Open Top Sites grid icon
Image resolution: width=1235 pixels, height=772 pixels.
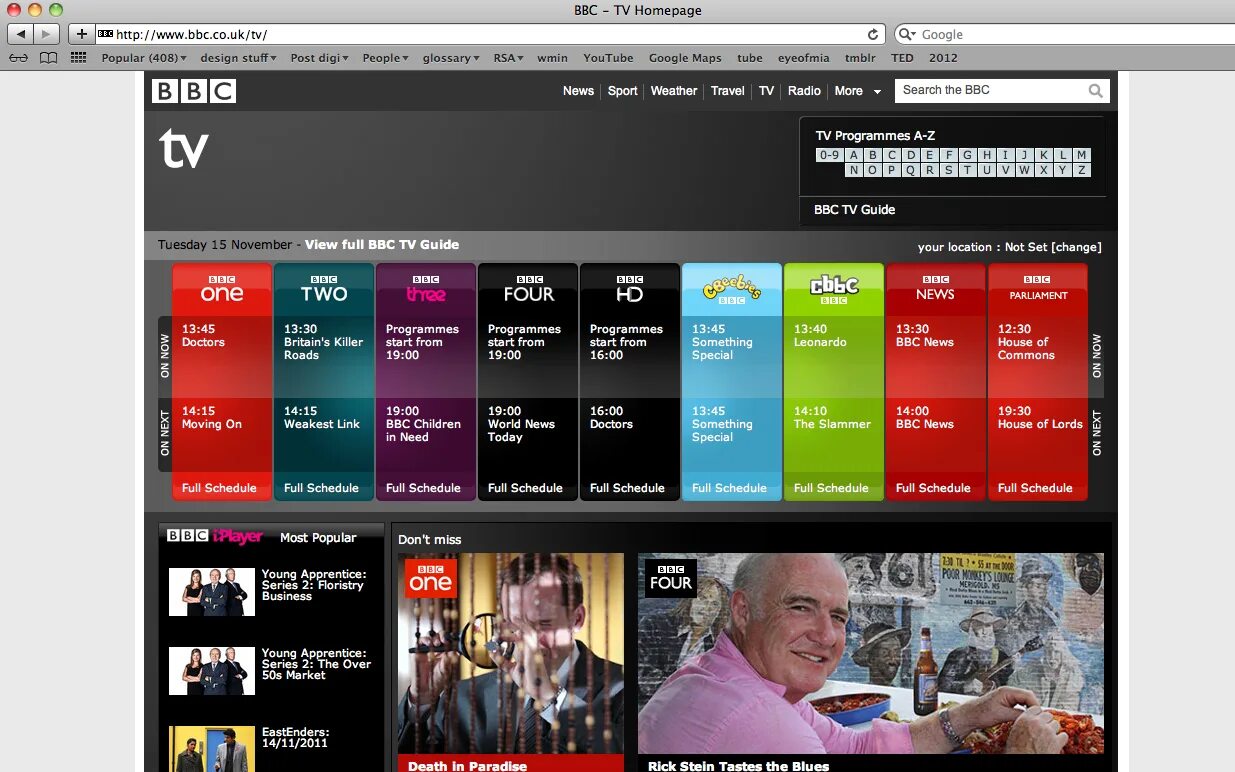pyautogui.click(x=79, y=58)
